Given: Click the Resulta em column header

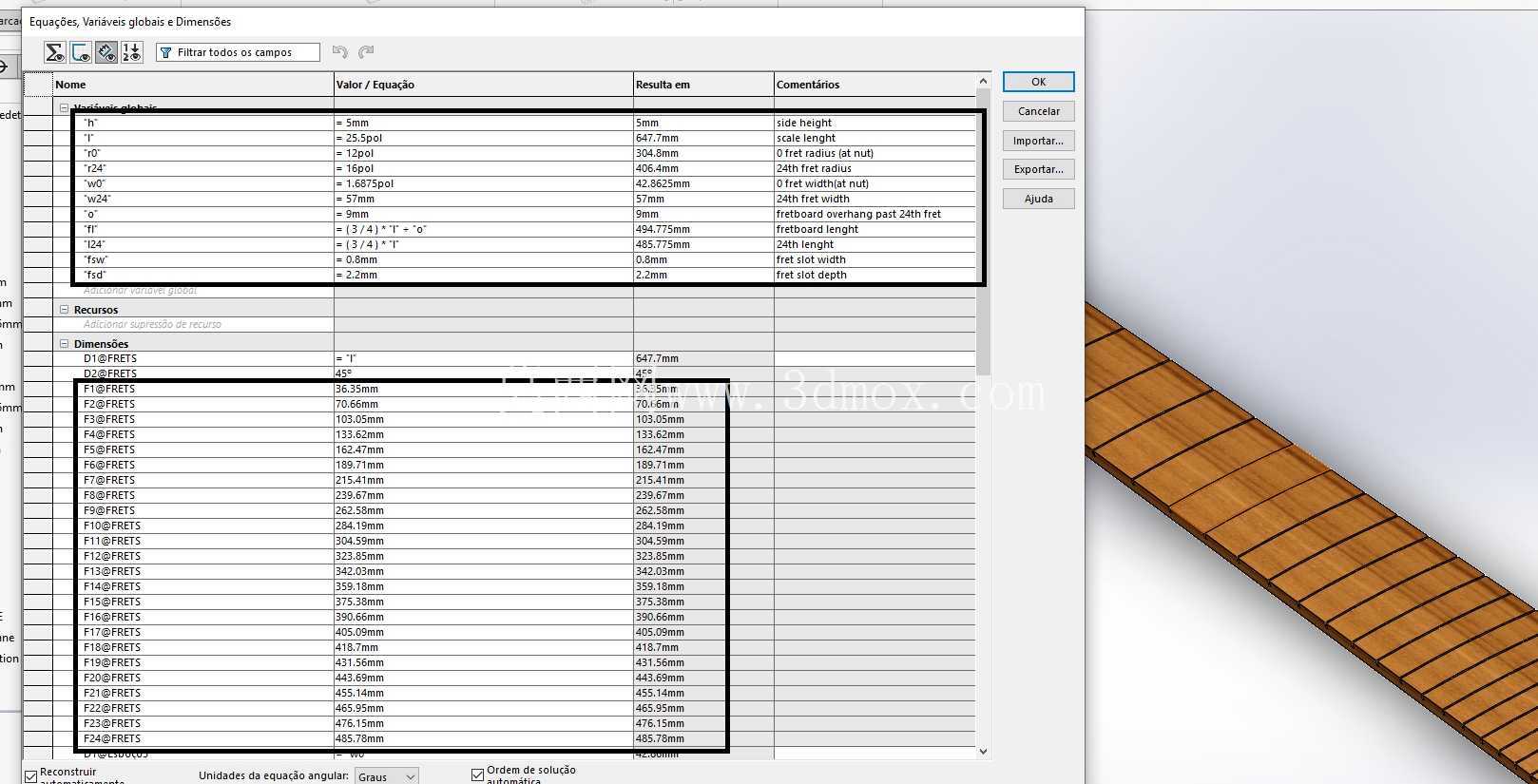Looking at the screenshot, I should pos(703,85).
